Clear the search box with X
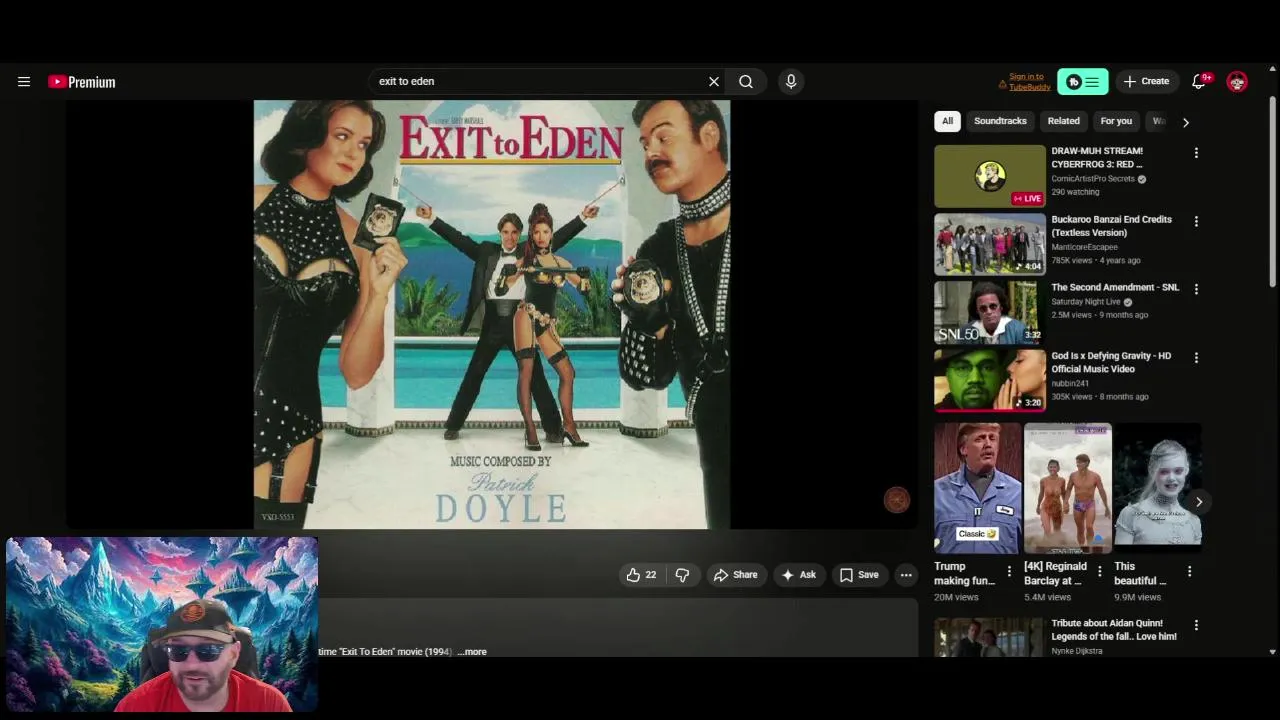The image size is (1280, 720). 714,82
